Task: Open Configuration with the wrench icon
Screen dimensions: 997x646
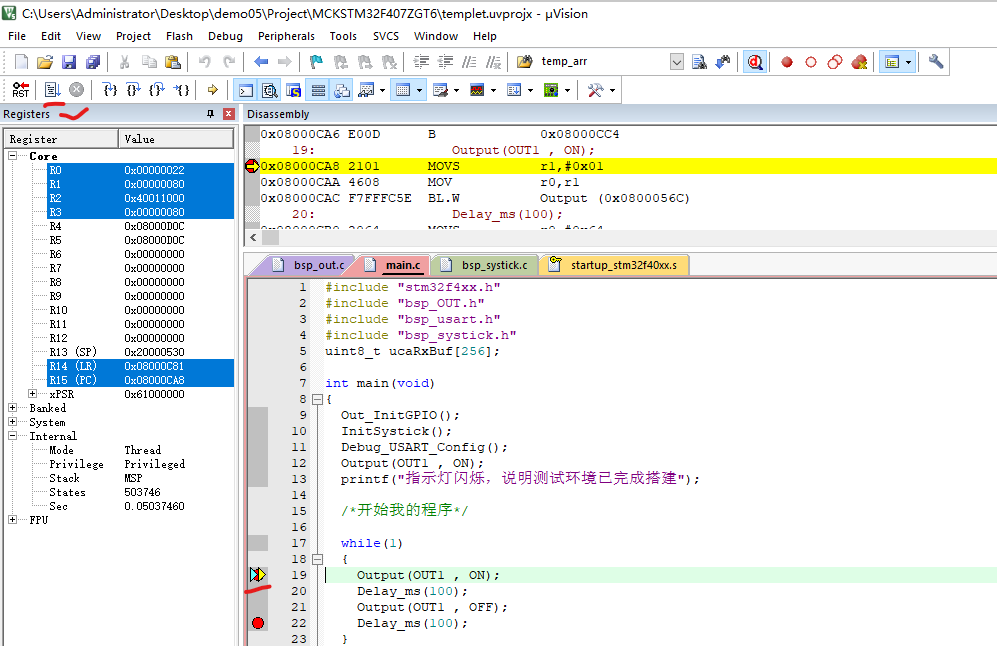Action: (935, 62)
